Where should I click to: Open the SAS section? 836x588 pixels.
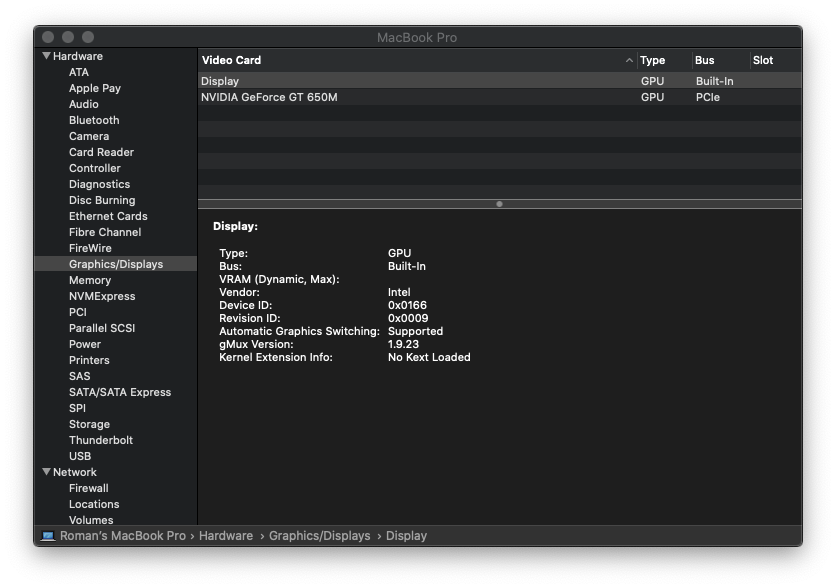pyautogui.click(x=80, y=376)
